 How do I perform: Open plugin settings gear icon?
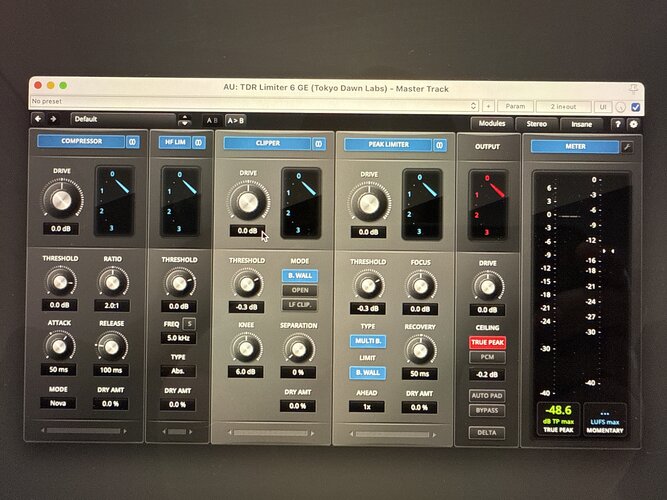click(633, 124)
